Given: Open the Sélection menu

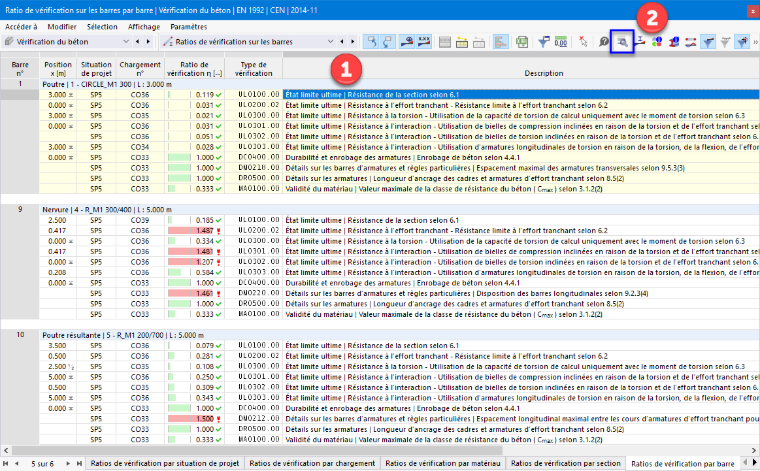Looking at the screenshot, I should click(102, 27).
